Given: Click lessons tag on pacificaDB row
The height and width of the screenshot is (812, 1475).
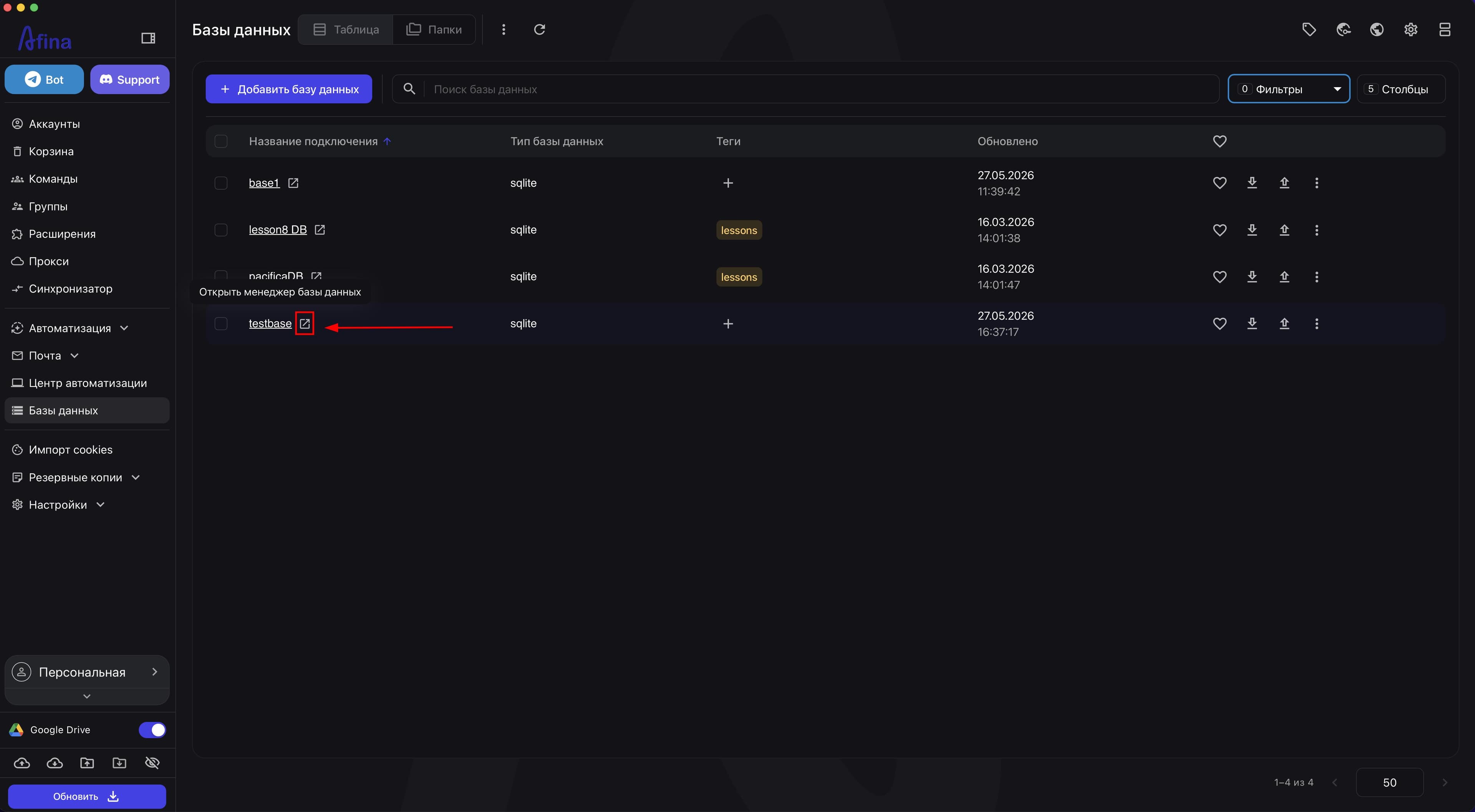Looking at the screenshot, I should pyautogui.click(x=739, y=277).
